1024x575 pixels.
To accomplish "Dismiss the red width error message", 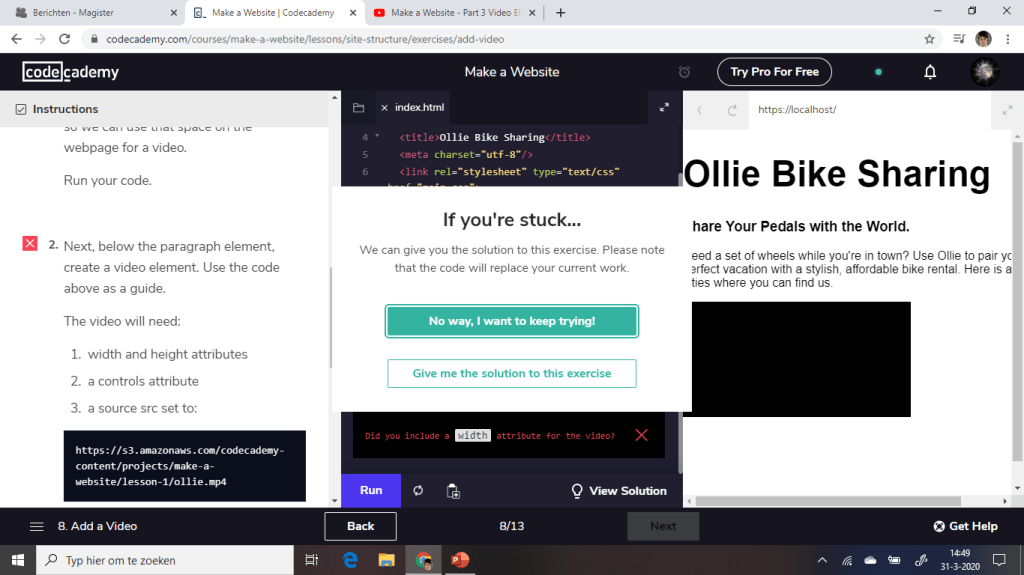I will tap(641, 435).
